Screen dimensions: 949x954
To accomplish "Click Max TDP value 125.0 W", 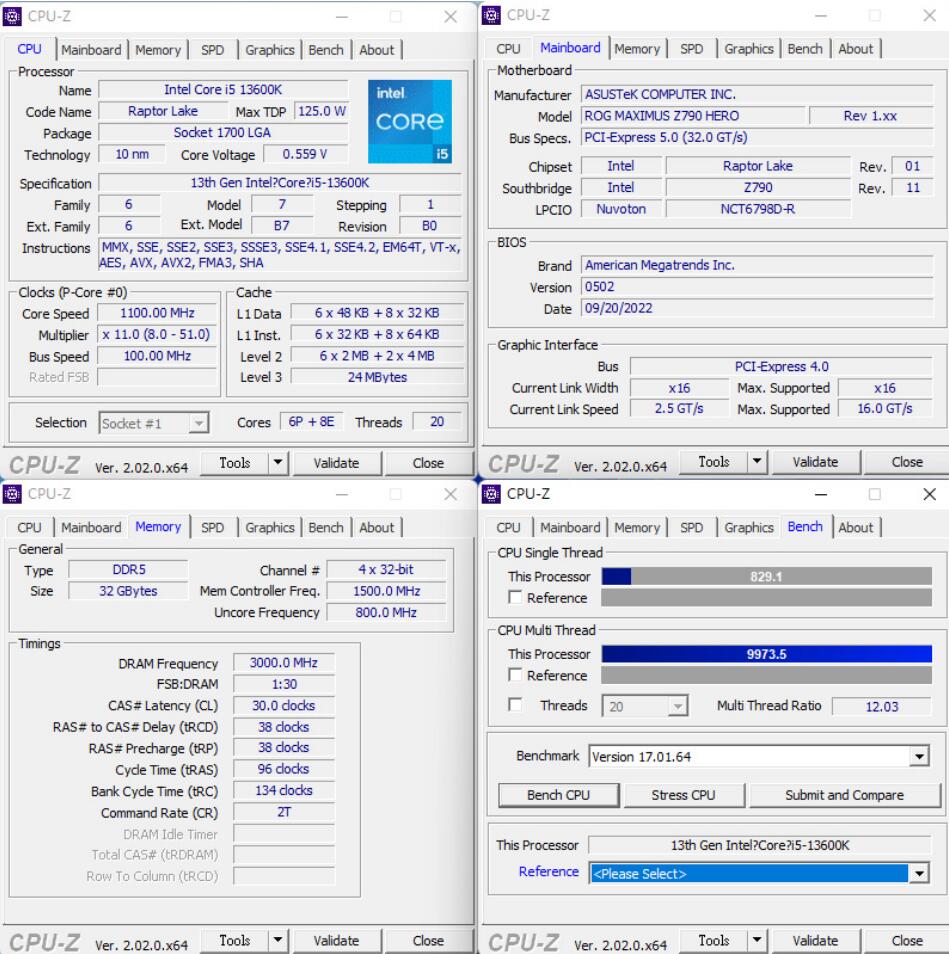I will coord(322,111).
